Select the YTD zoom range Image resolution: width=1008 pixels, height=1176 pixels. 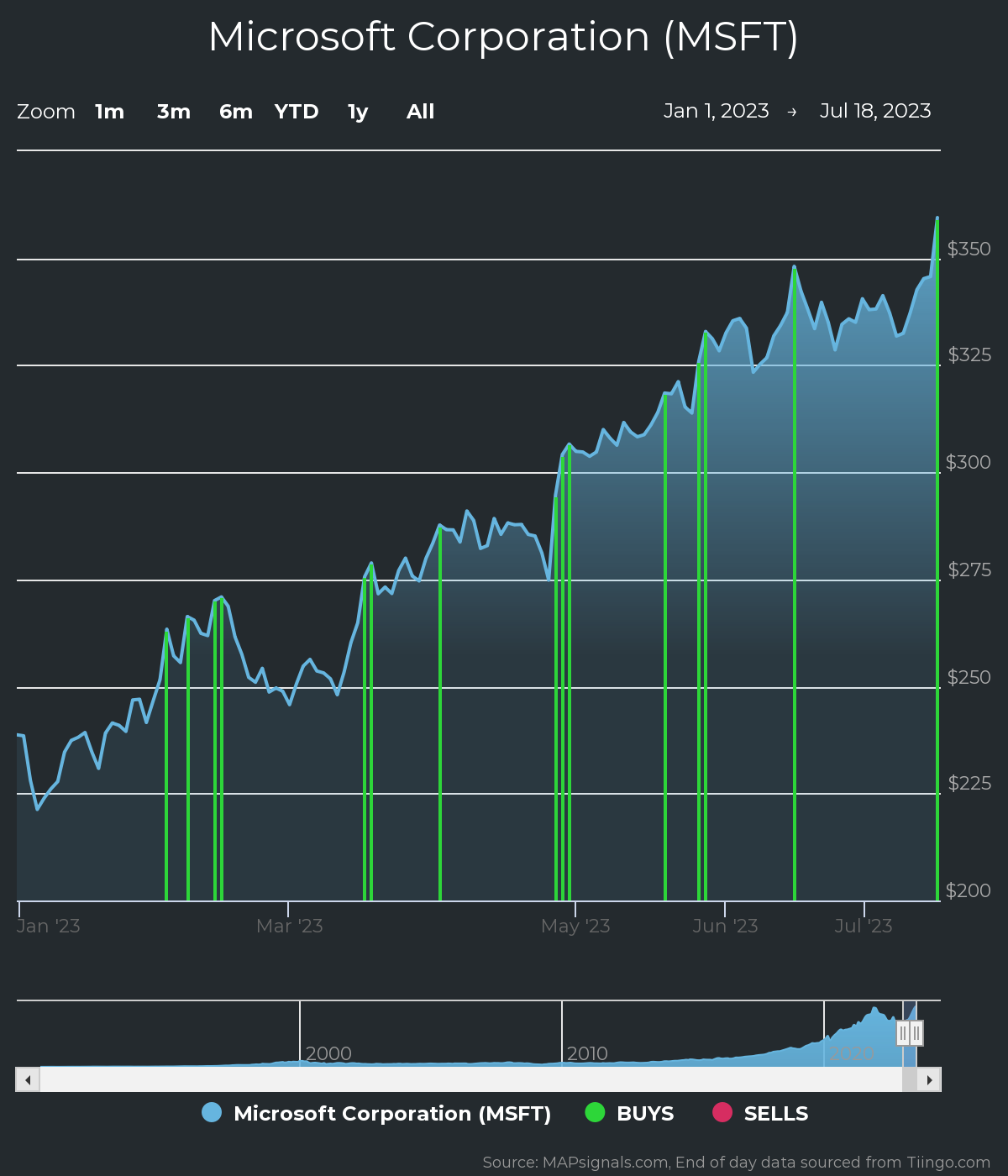click(297, 112)
